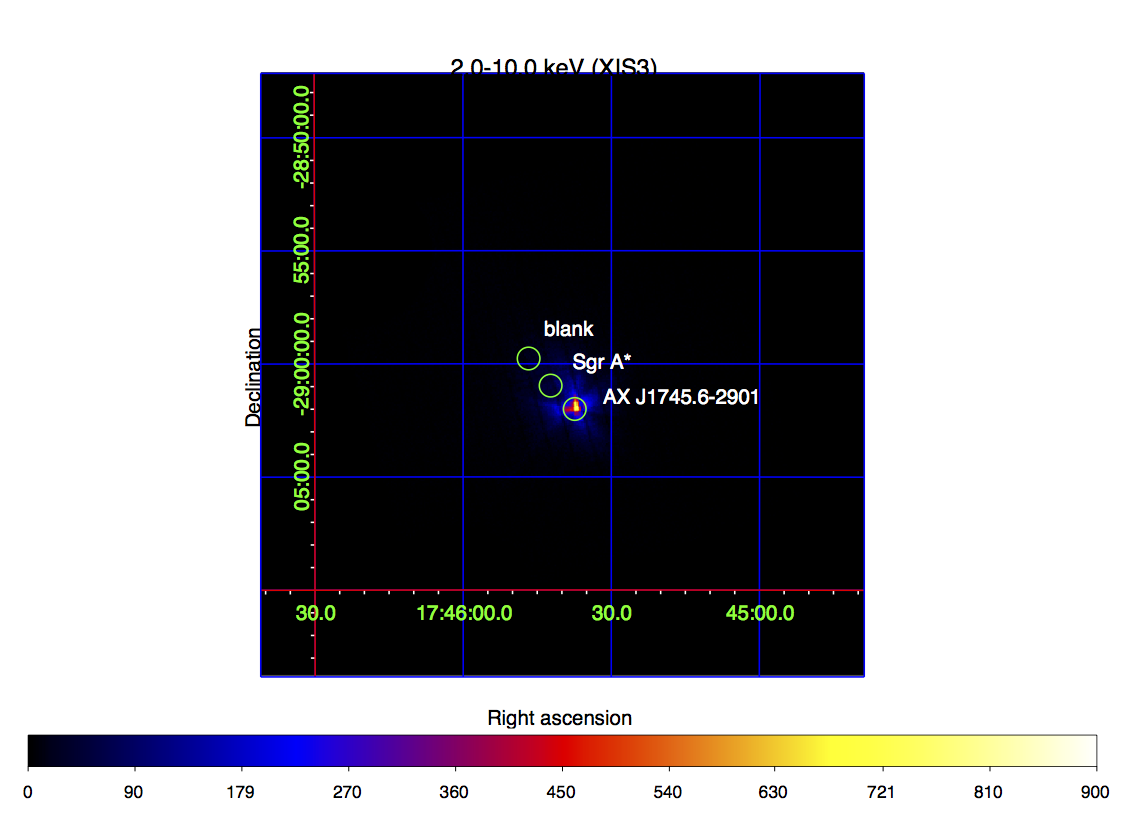The image size is (1127, 827).
Task: Click the '540' colorbar label
Action: pos(668,792)
